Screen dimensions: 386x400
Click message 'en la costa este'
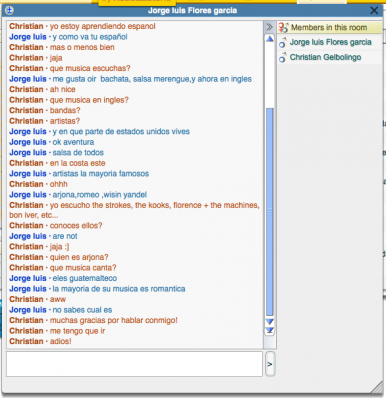click(77, 163)
